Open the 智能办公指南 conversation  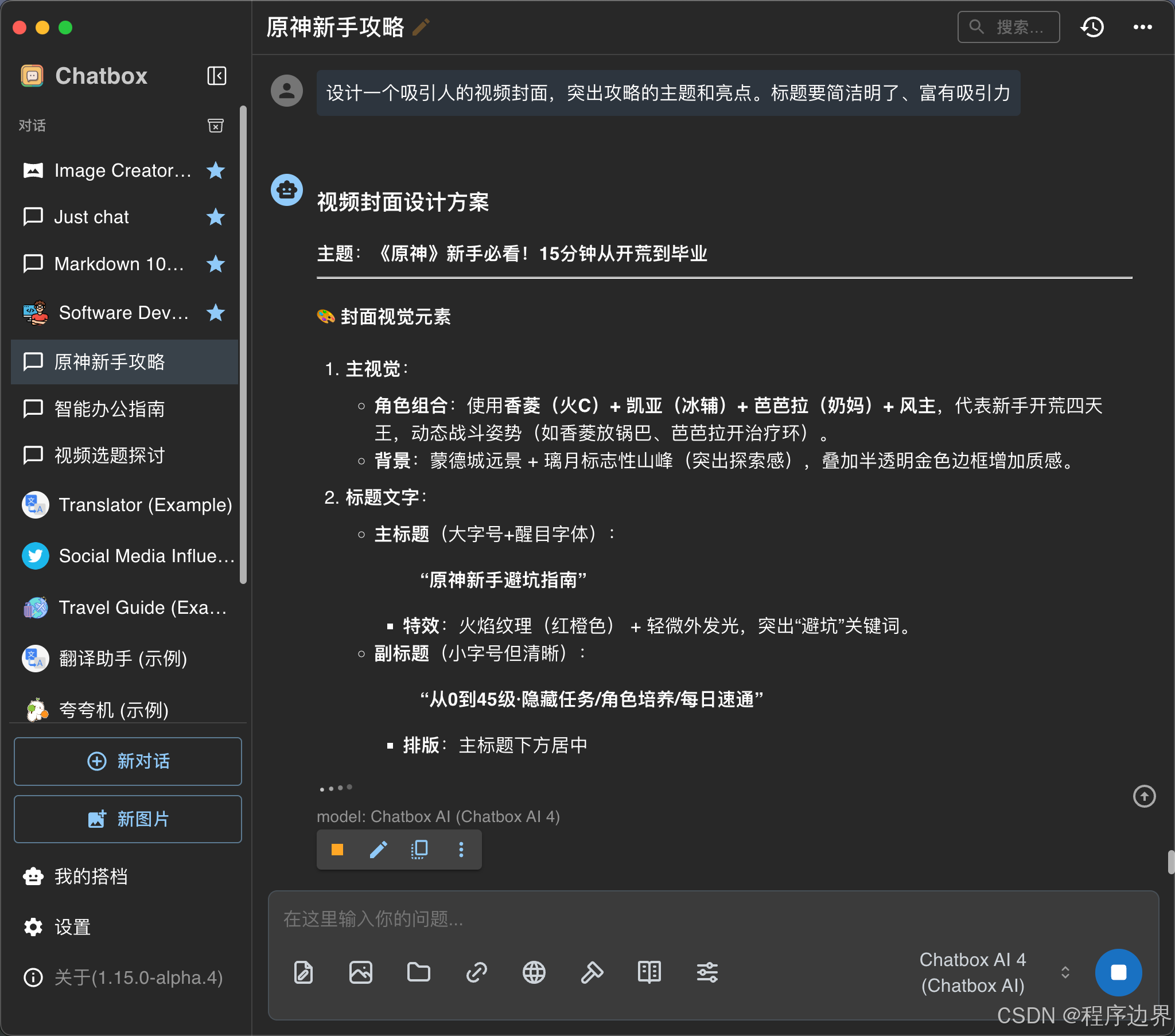coord(124,409)
